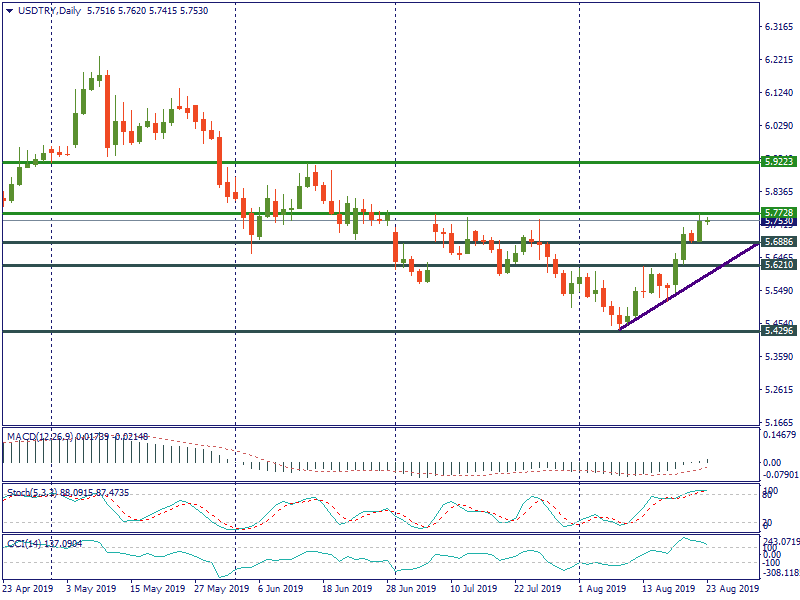Click the triangle icon beside USDTRY,Daily
This screenshot has width=800, height=600.
(8, 9)
